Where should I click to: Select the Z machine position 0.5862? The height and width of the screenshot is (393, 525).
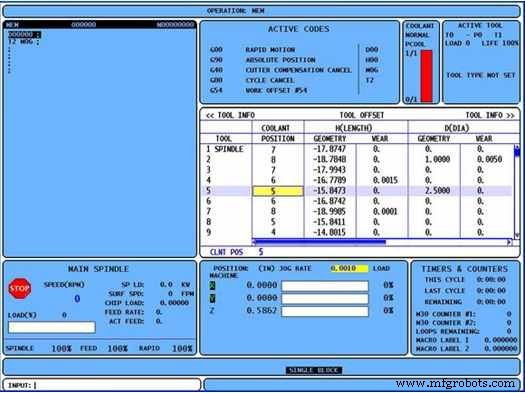(261, 311)
